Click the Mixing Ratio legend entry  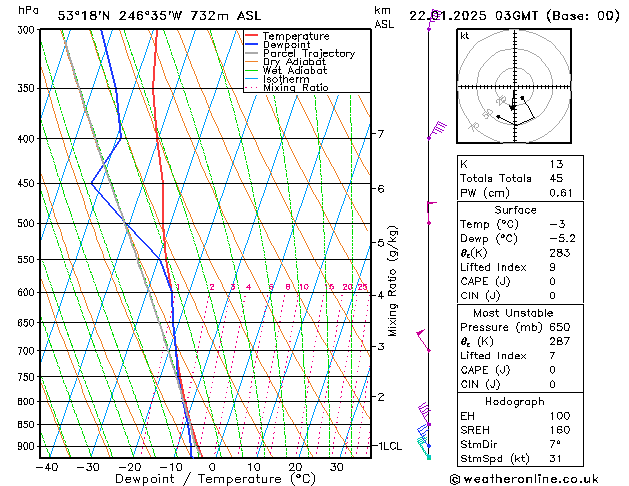(295, 88)
